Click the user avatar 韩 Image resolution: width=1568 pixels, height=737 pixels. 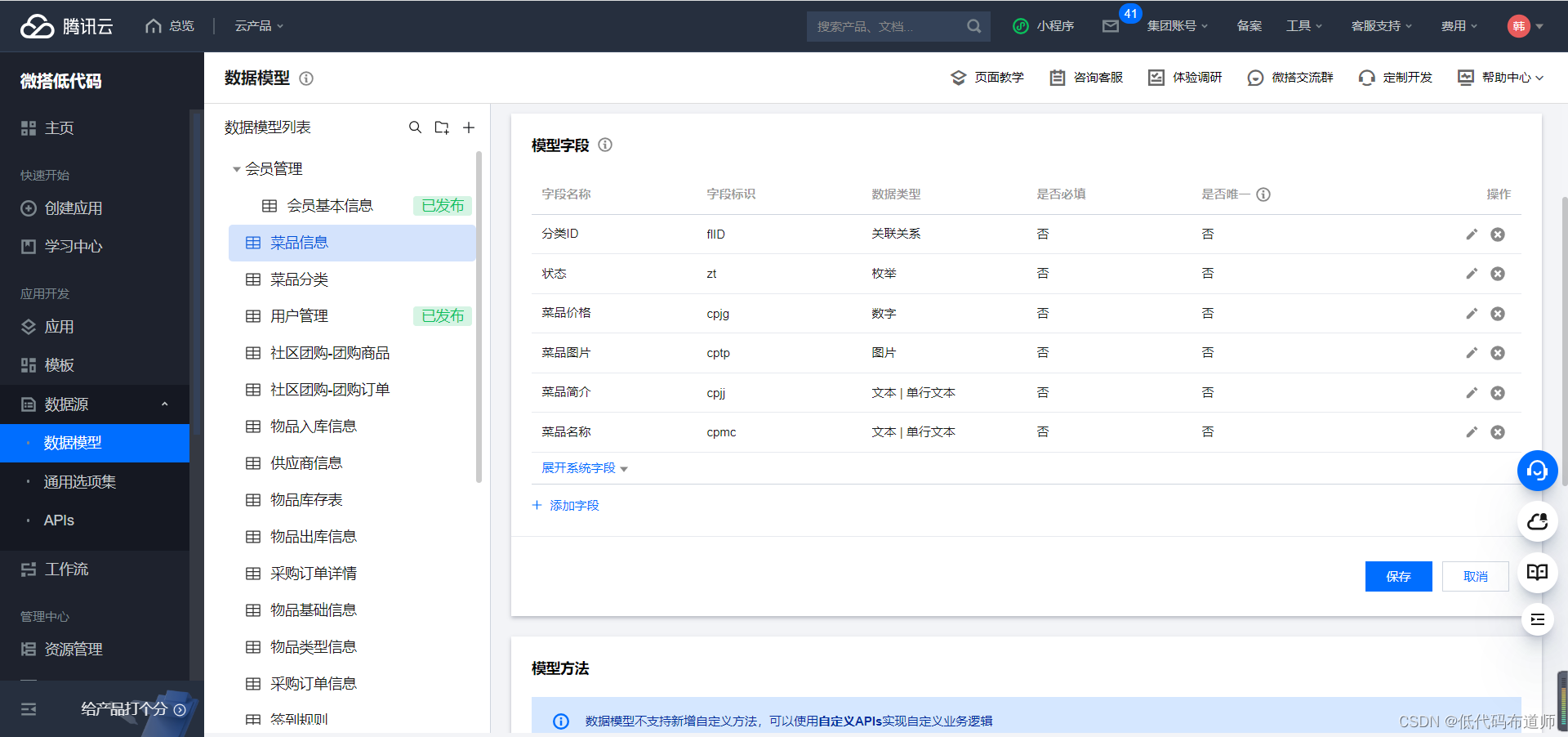[x=1518, y=26]
